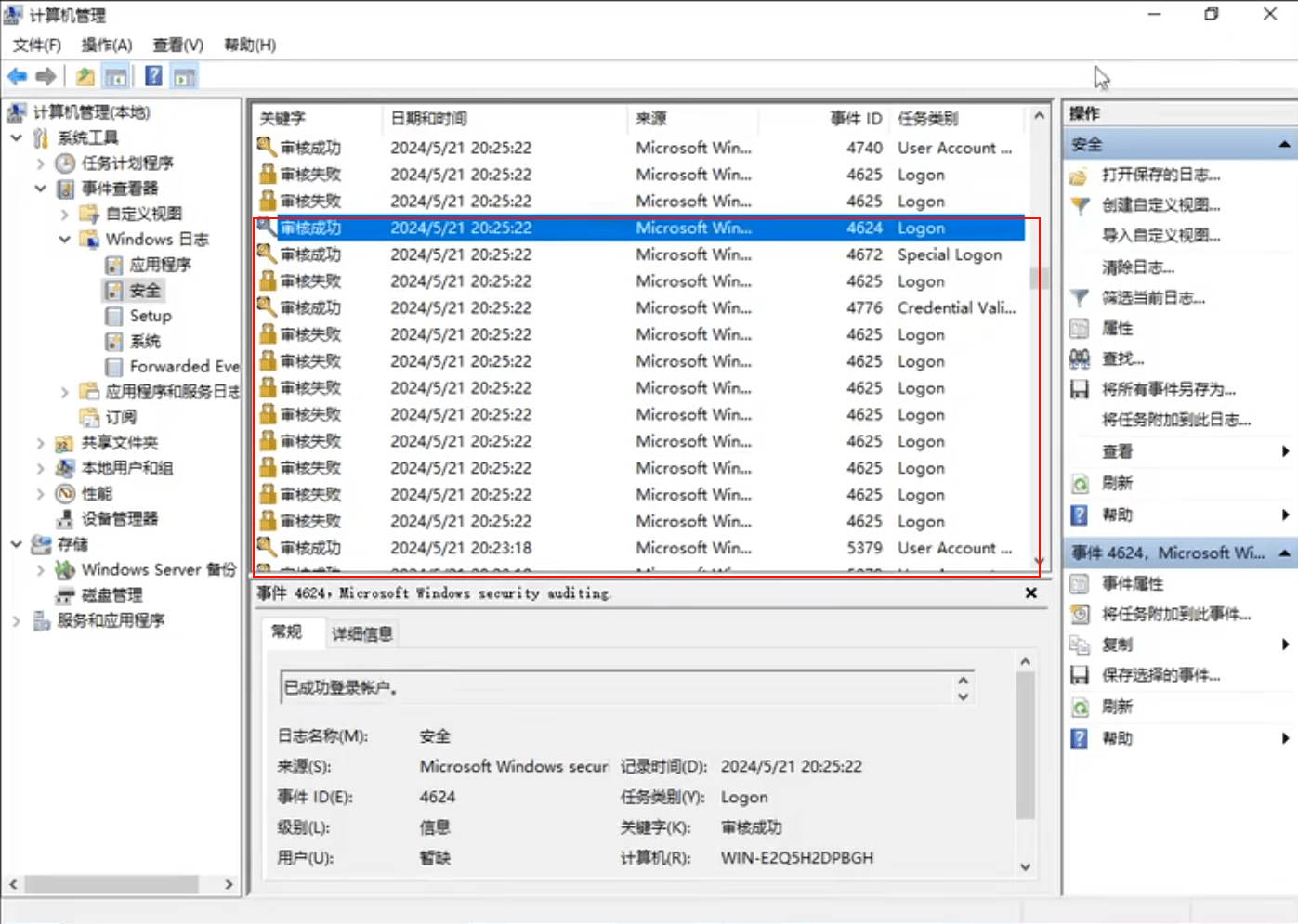Select event 4672 Special Logon row
Screen dimensions: 1298x924
(x=639, y=254)
